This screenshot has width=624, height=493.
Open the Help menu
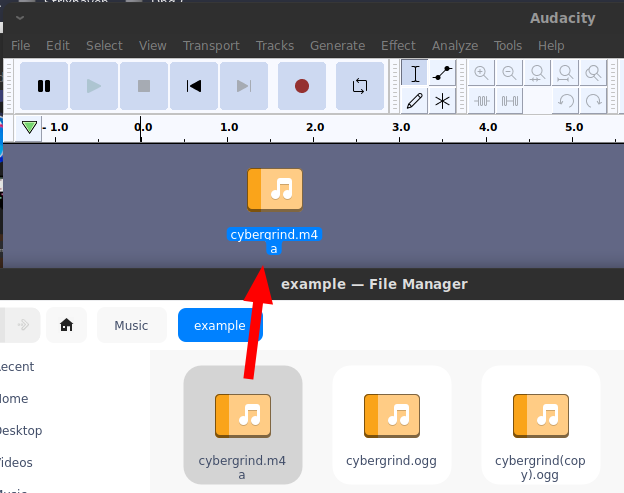(x=551, y=46)
